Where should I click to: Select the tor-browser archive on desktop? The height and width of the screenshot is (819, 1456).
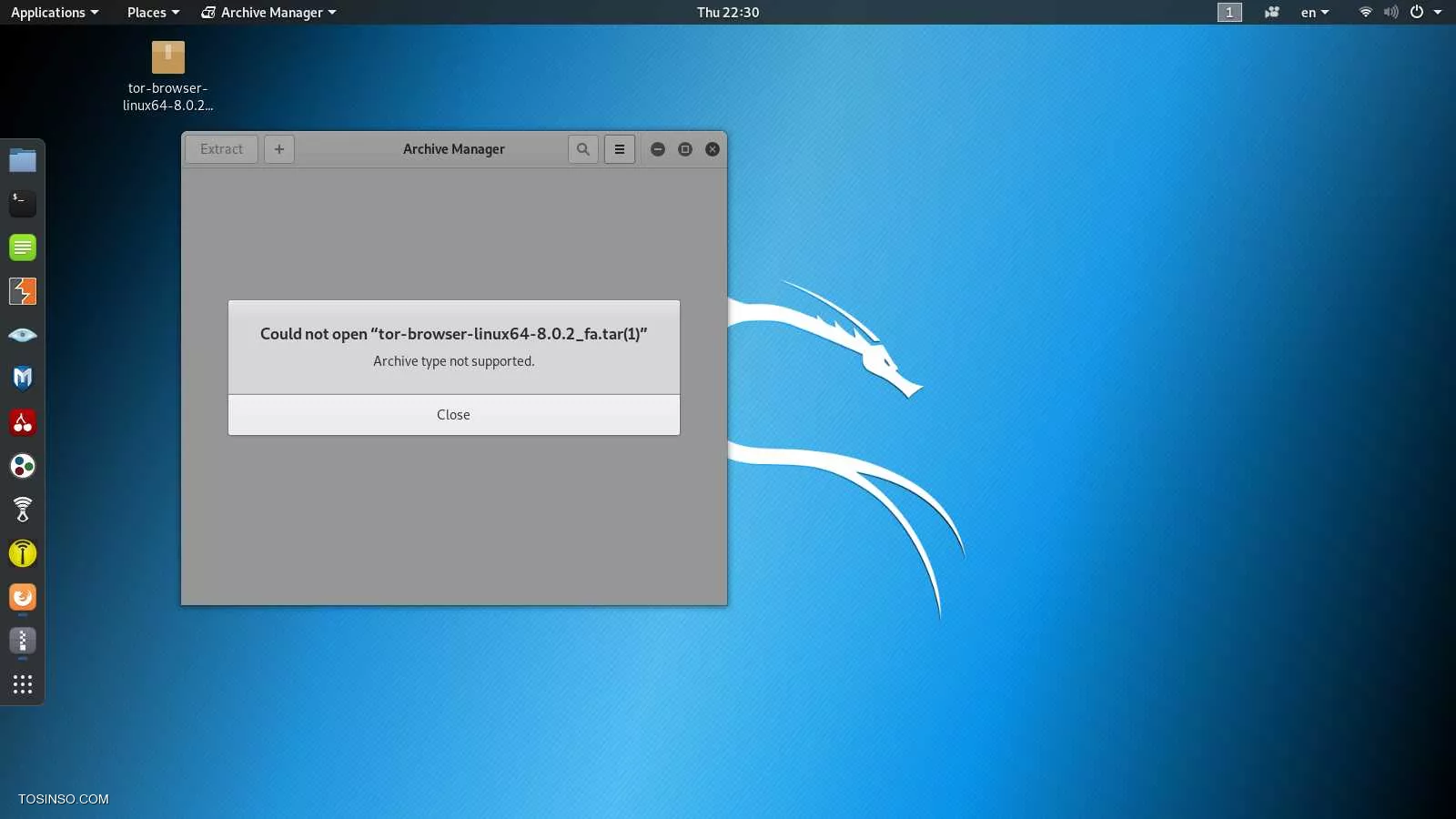pyautogui.click(x=168, y=58)
